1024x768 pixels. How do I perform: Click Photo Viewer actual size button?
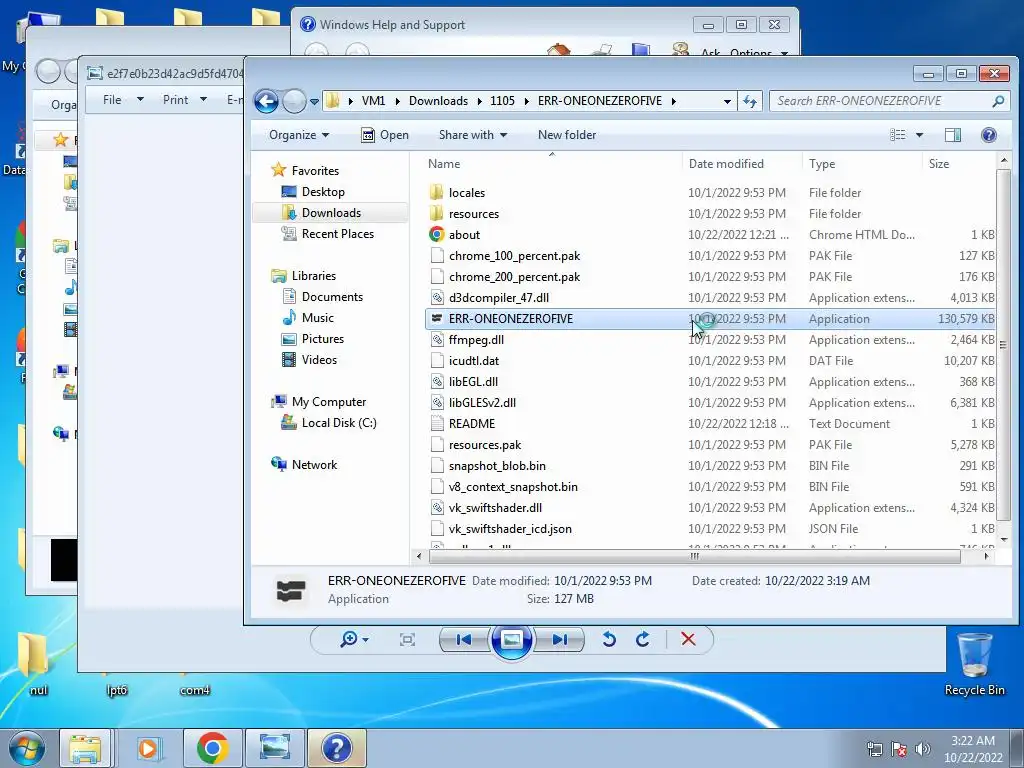pos(407,639)
